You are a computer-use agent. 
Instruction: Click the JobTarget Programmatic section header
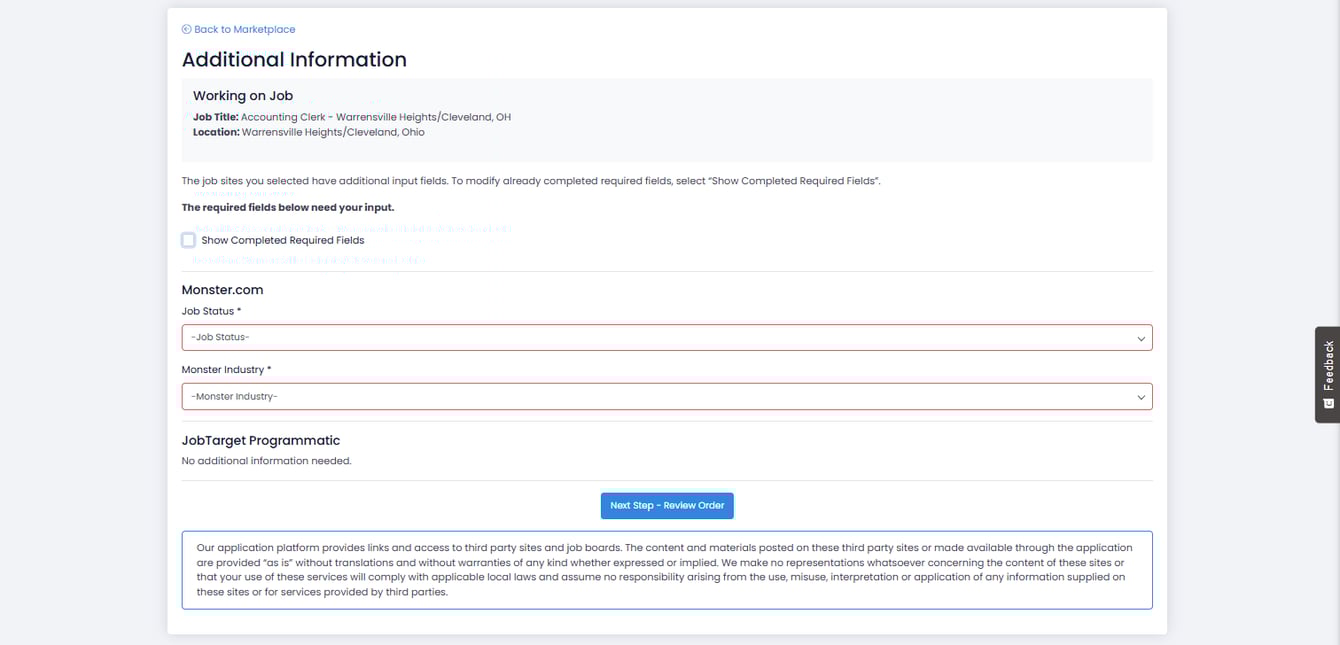(x=260, y=440)
